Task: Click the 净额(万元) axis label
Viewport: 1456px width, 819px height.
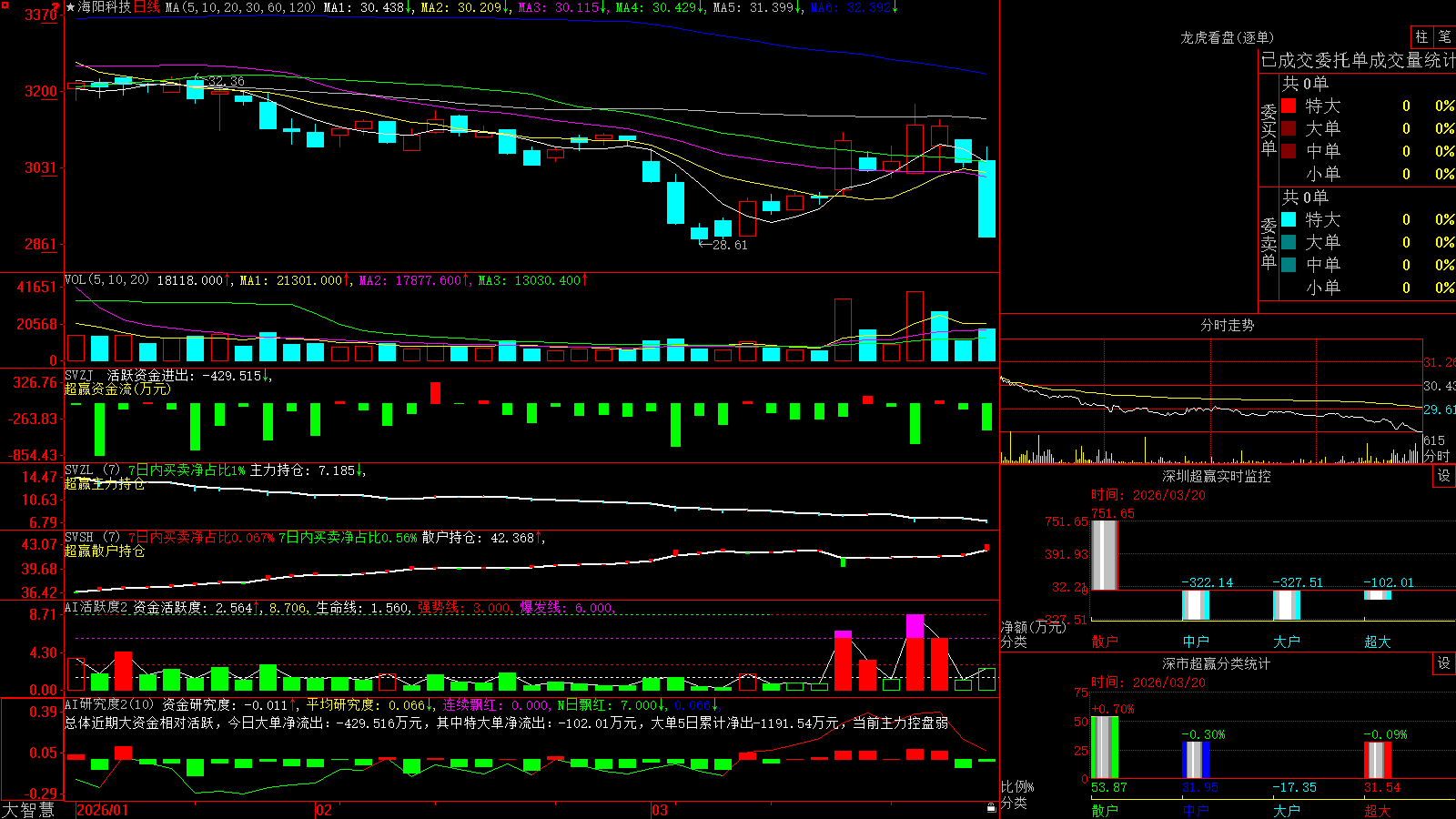Action: click(1033, 627)
